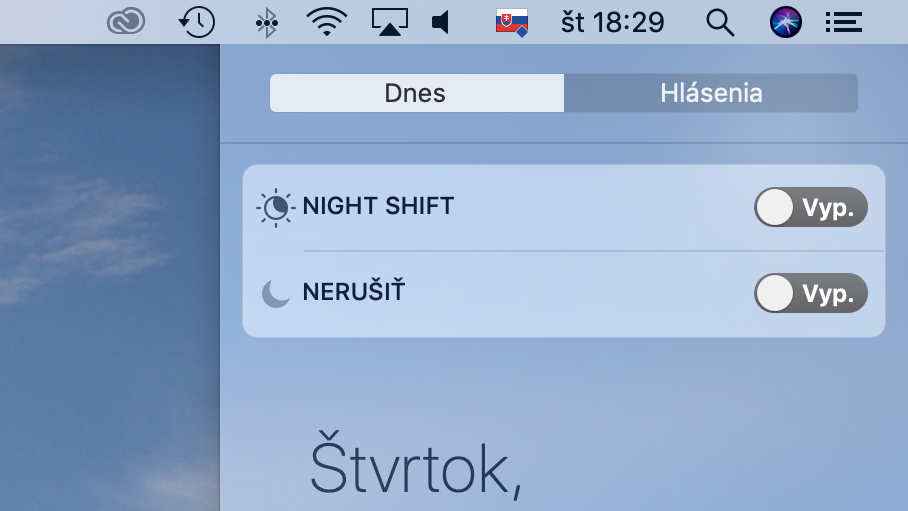Click the Night Shift sun-moon icon

coord(276,207)
